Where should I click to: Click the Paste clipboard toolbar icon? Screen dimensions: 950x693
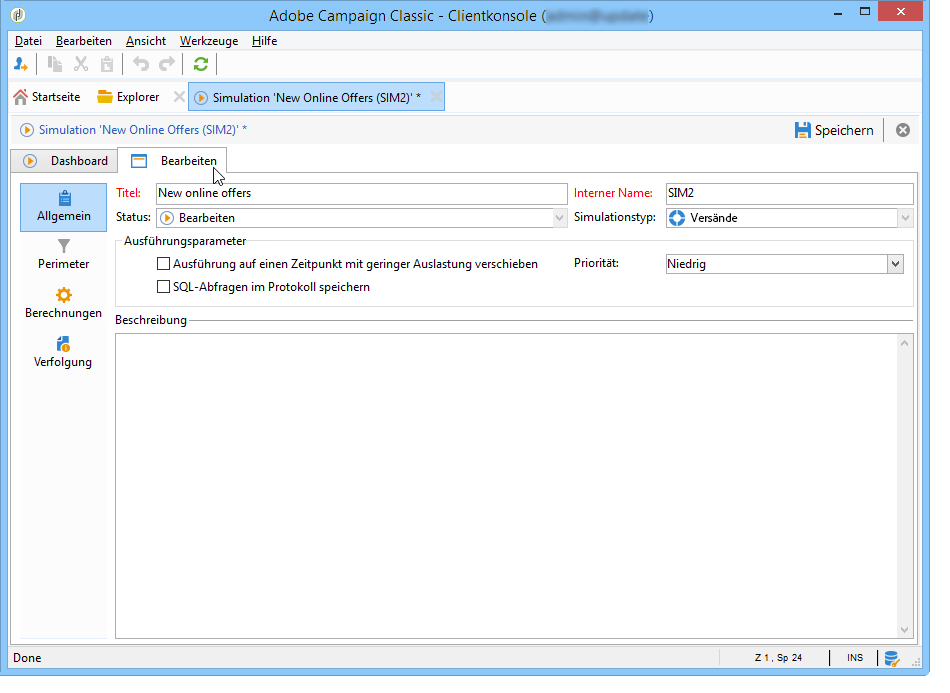(107, 64)
